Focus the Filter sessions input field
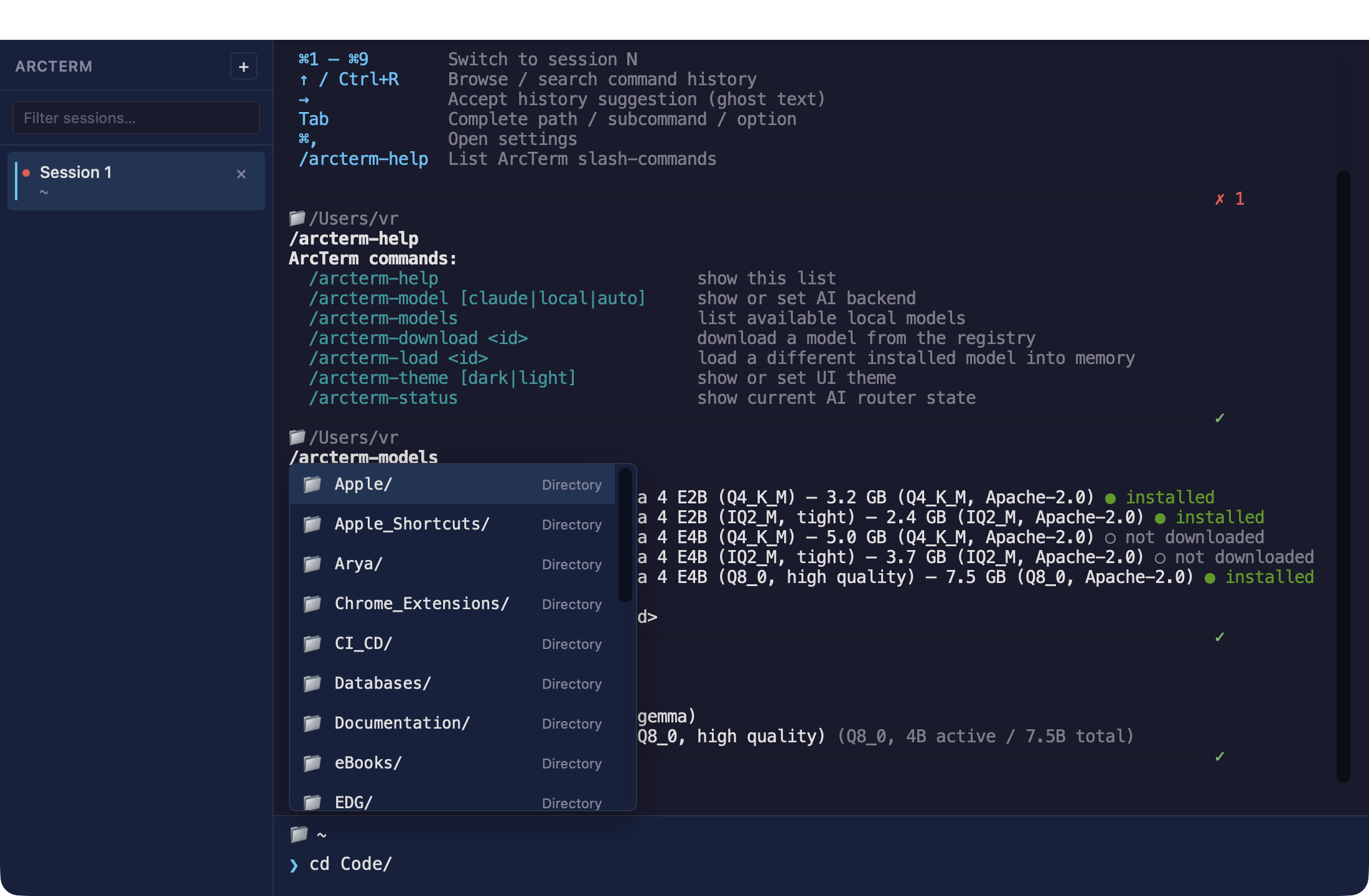The height and width of the screenshot is (896, 1369). pos(136,118)
